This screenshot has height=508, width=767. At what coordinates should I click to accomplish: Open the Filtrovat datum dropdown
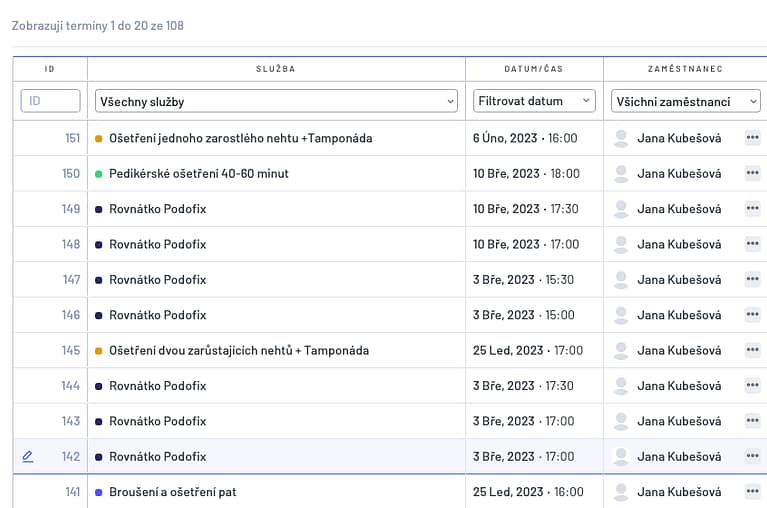click(x=534, y=101)
